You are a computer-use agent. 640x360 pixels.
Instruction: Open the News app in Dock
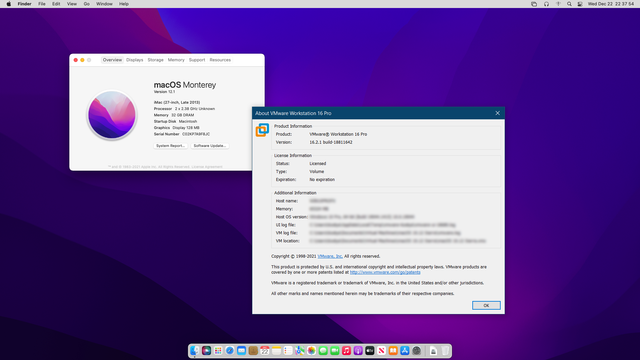point(381,351)
